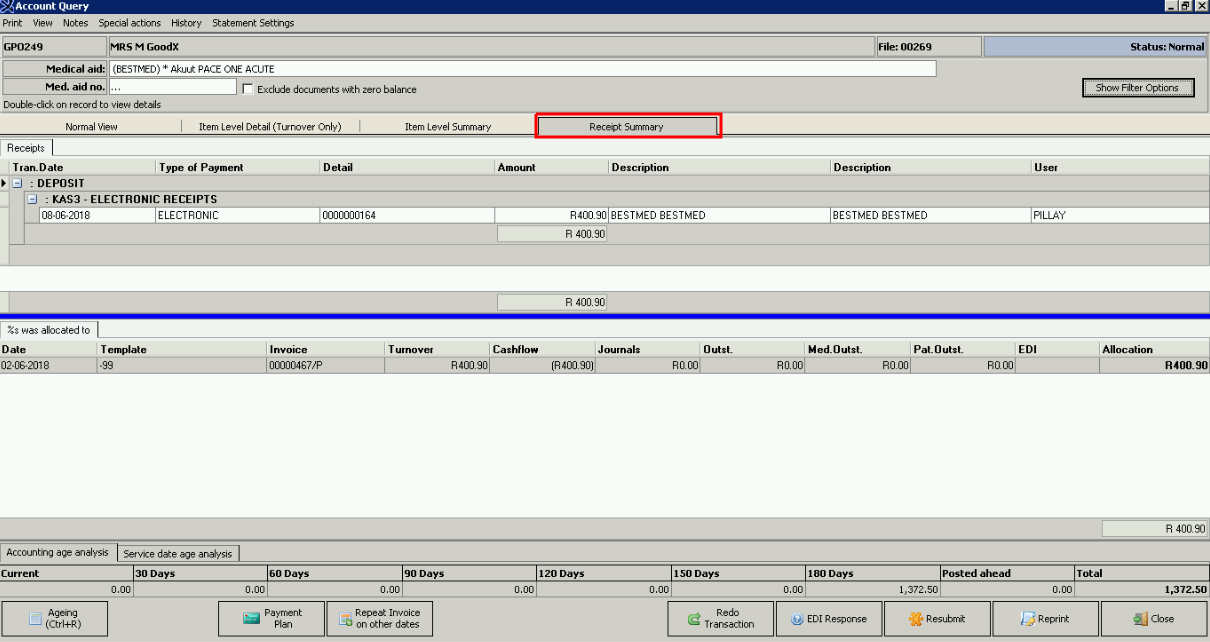
Task: Click the Resubmit gear icon
Action: click(915, 619)
